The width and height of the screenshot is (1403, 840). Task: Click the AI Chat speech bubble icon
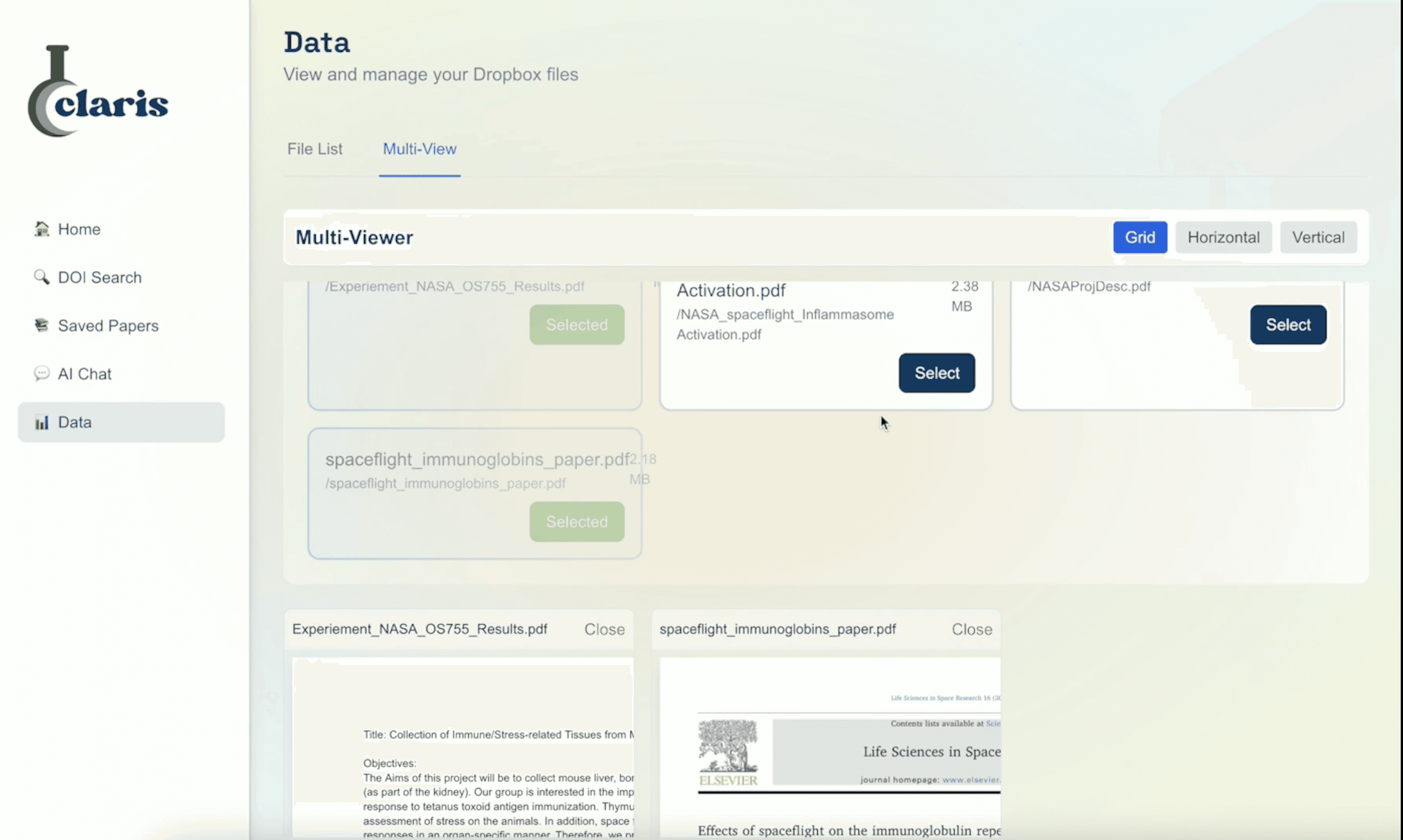pyautogui.click(x=41, y=373)
